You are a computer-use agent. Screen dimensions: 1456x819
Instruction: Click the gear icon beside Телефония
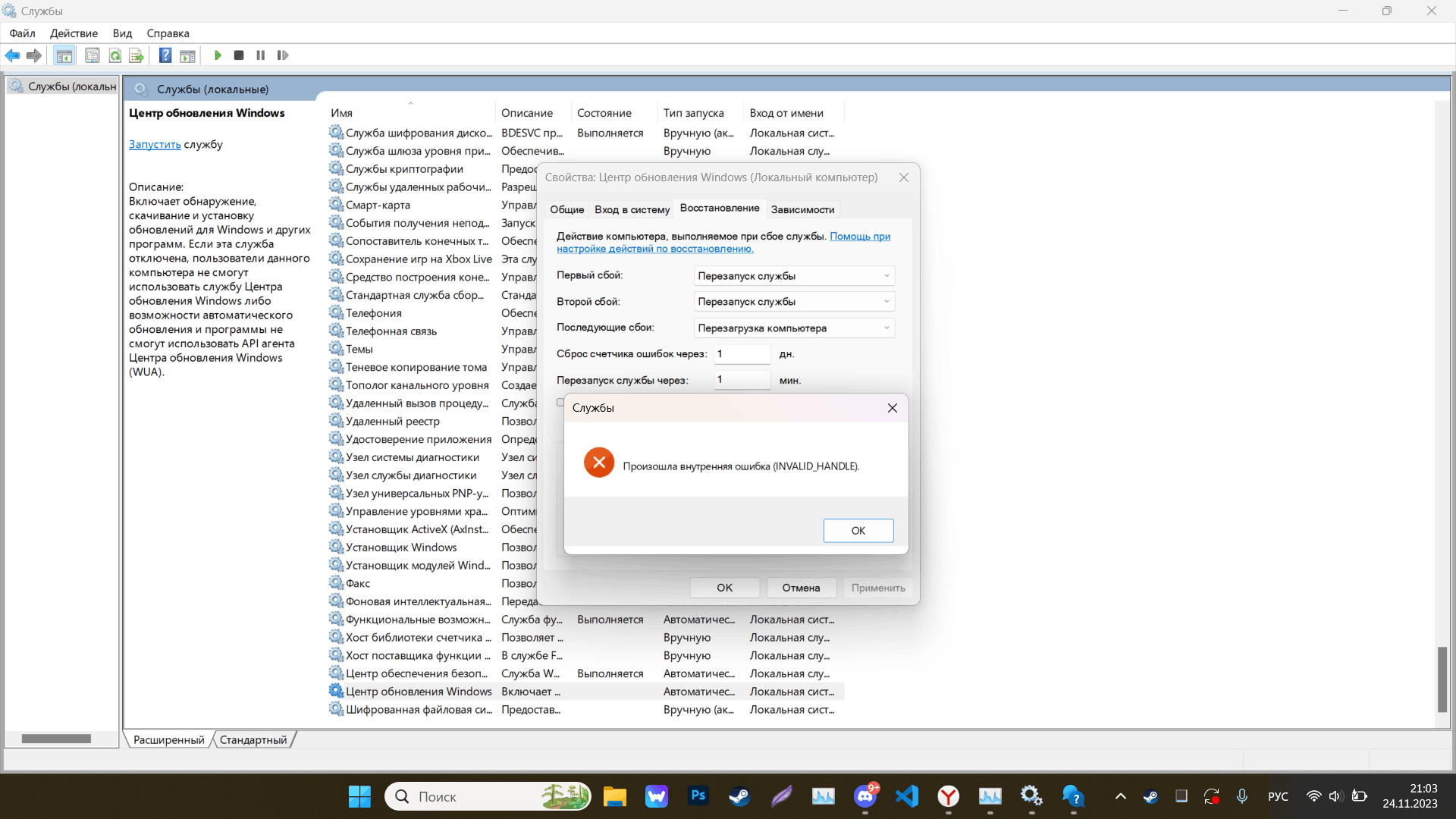point(336,312)
